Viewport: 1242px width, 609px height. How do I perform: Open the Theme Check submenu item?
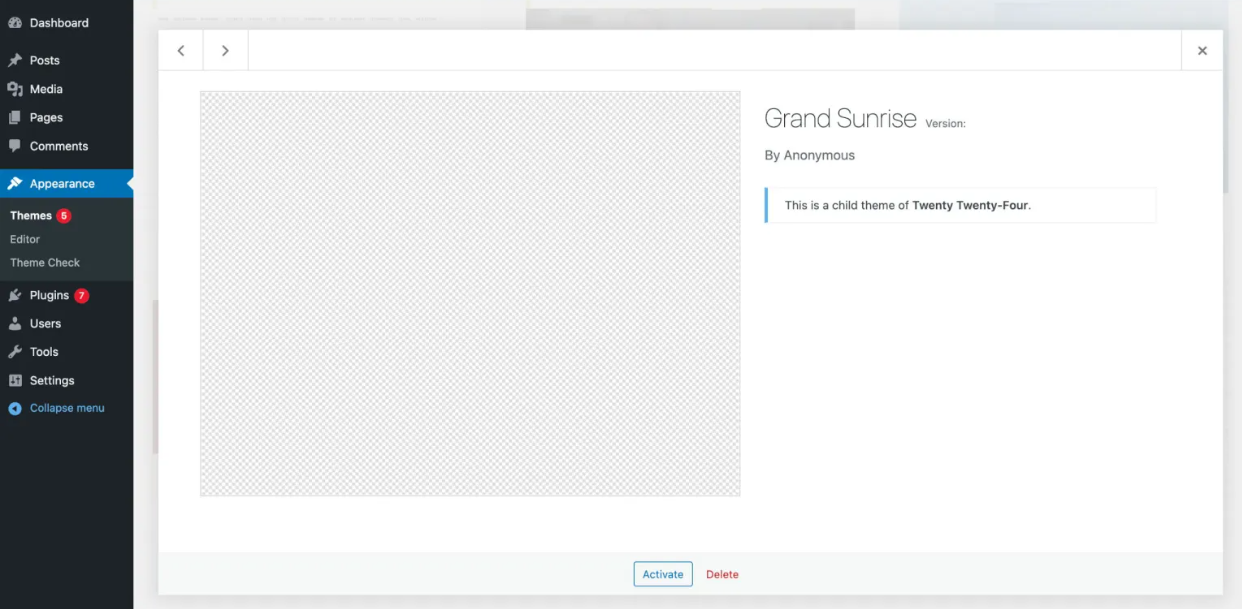click(x=45, y=263)
